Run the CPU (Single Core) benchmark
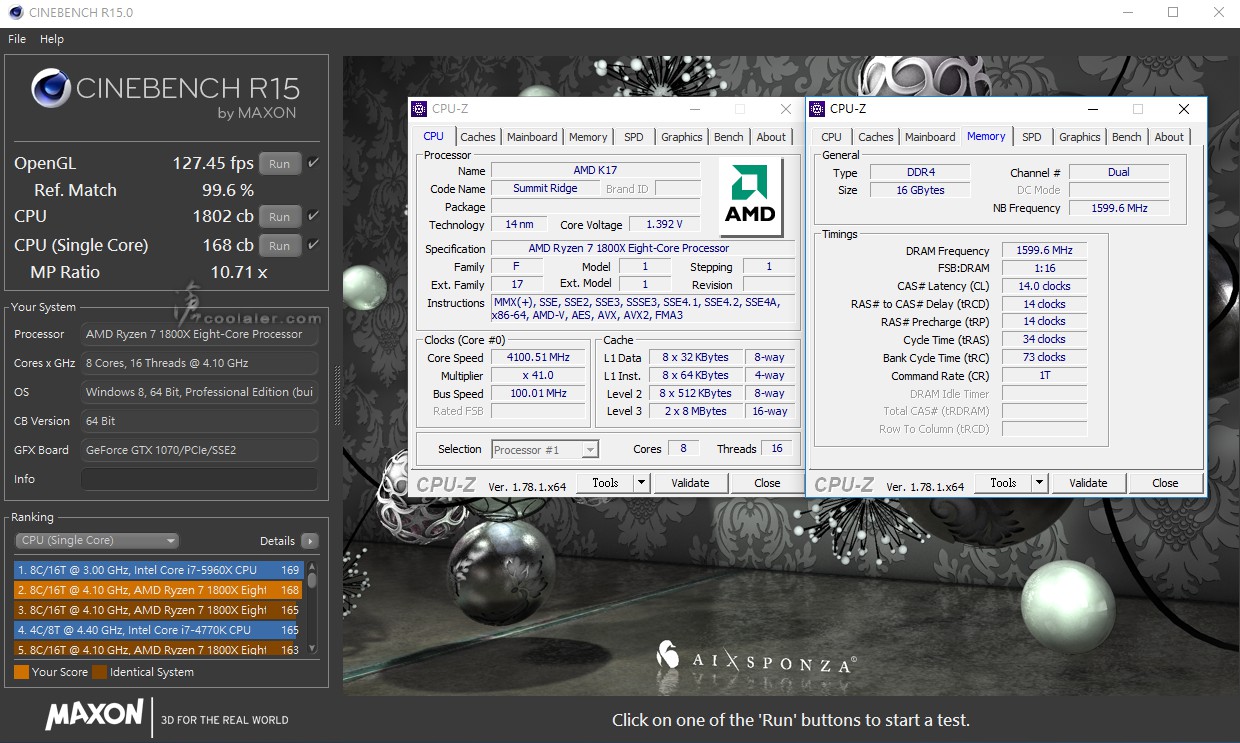This screenshot has width=1240, height=743. click(280, 245)
